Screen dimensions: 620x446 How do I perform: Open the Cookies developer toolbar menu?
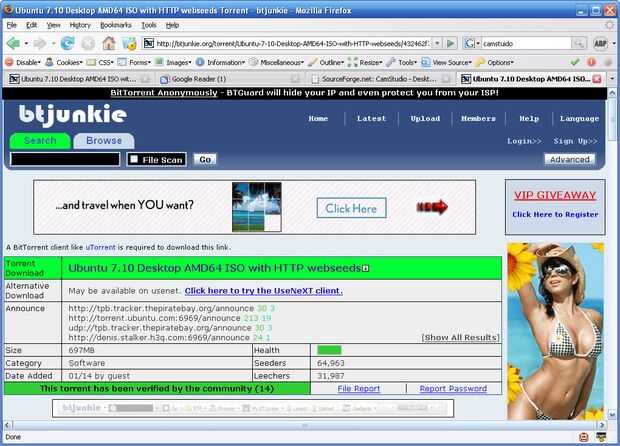[64, 62]
